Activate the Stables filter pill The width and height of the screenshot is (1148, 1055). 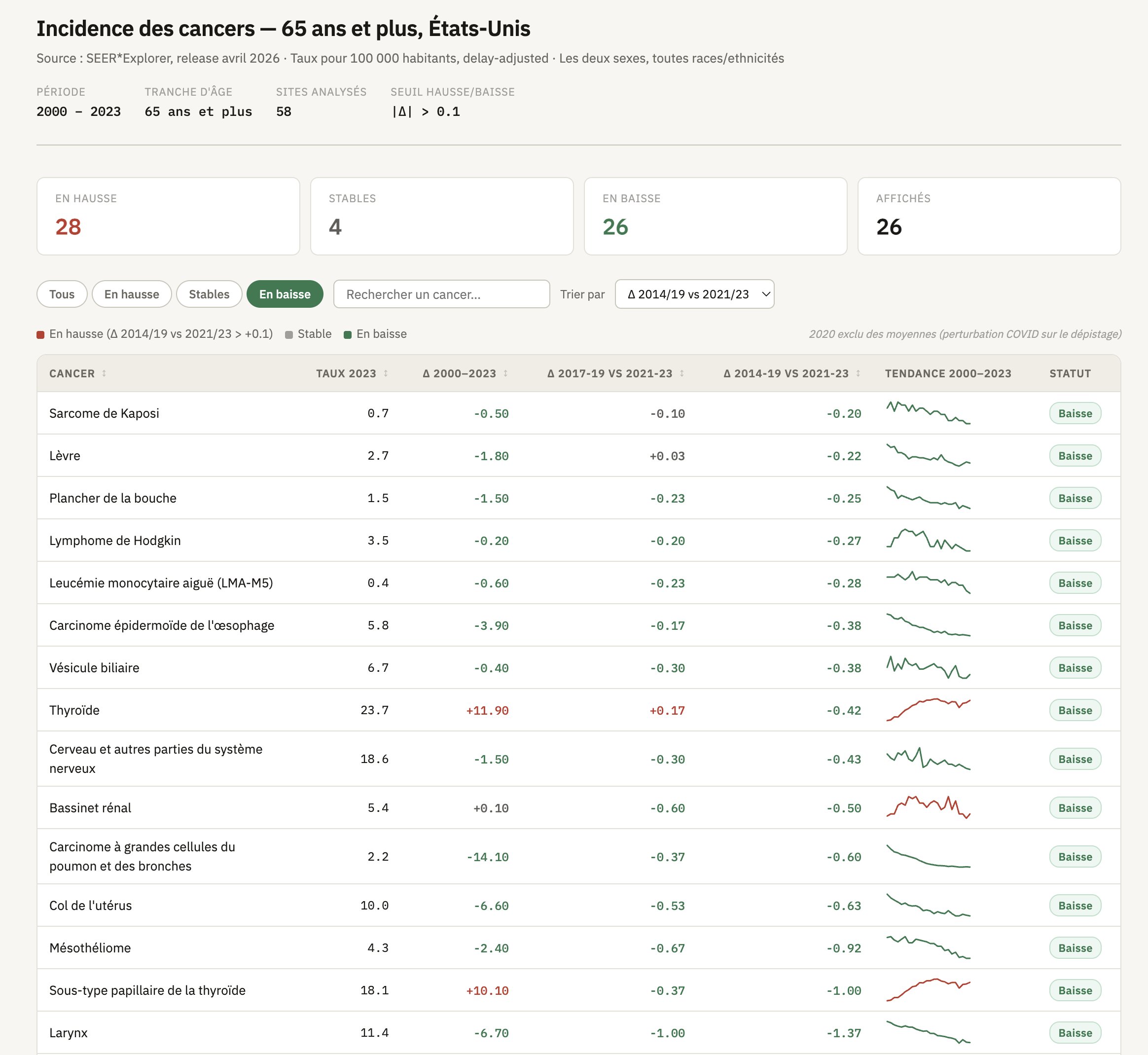[x=209, y=294]
